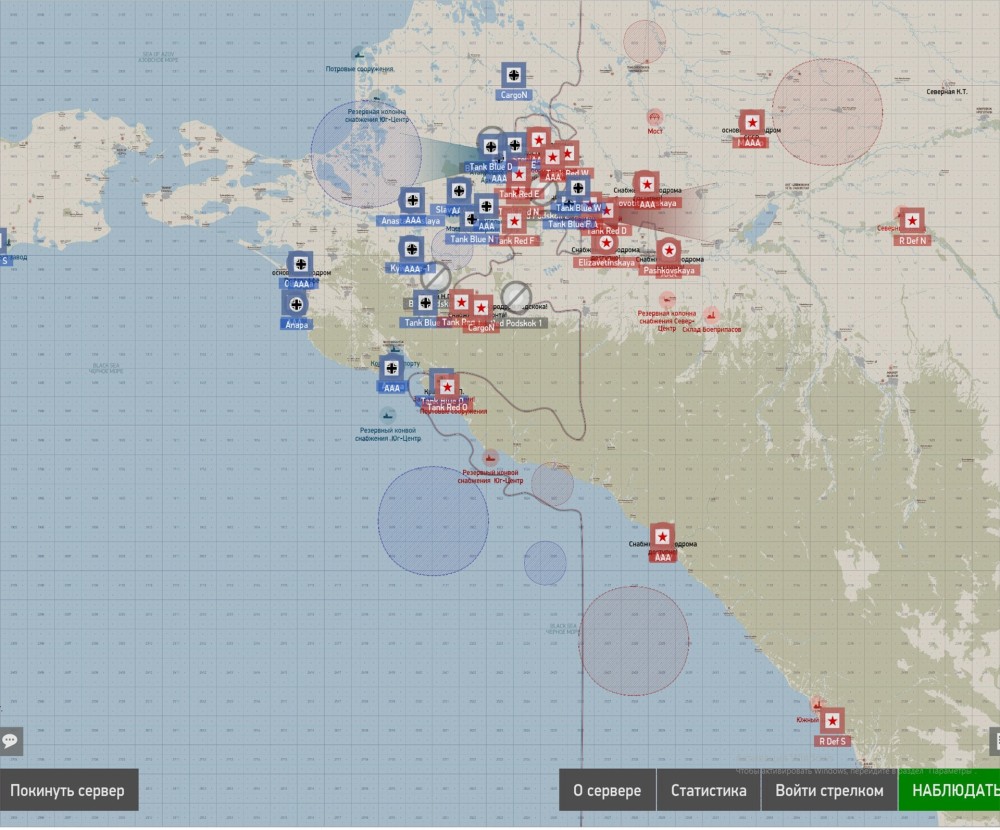Screen dimensions: 1000x830
Task: Open the chat speech bubble icon
Action: 10,741
